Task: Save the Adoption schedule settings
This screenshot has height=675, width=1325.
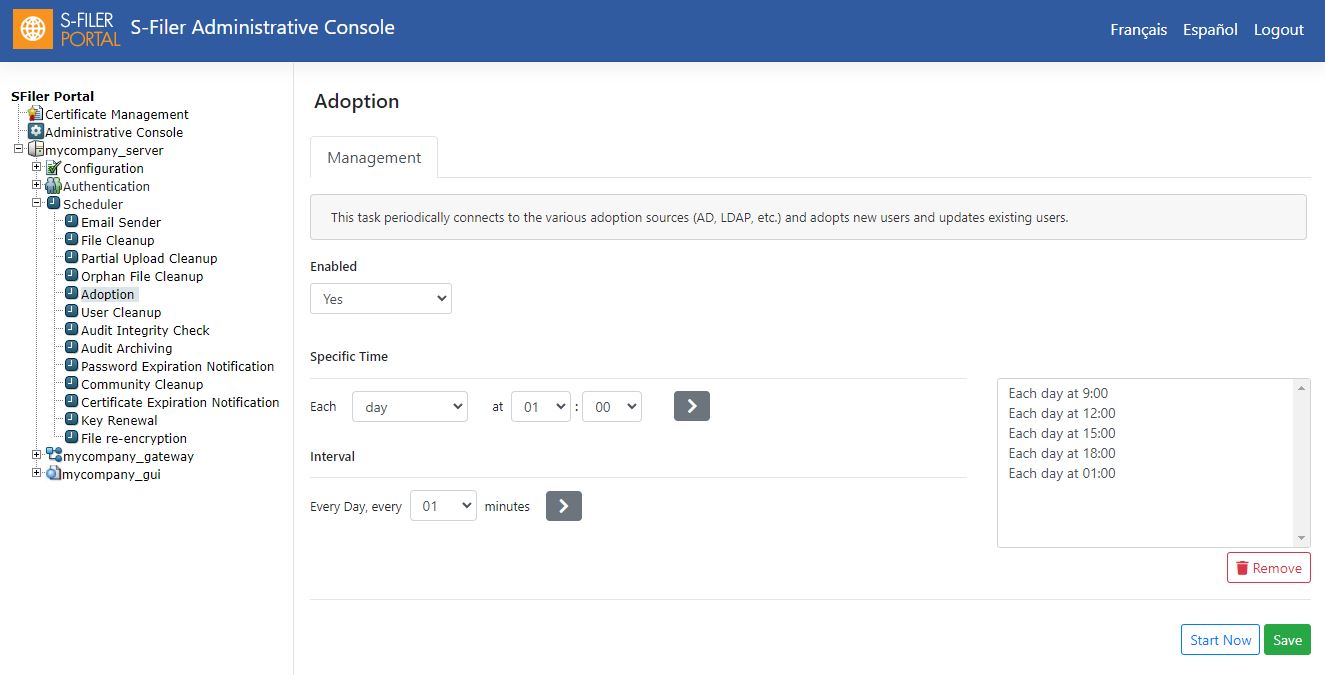Action: [x=1287, y=640]
